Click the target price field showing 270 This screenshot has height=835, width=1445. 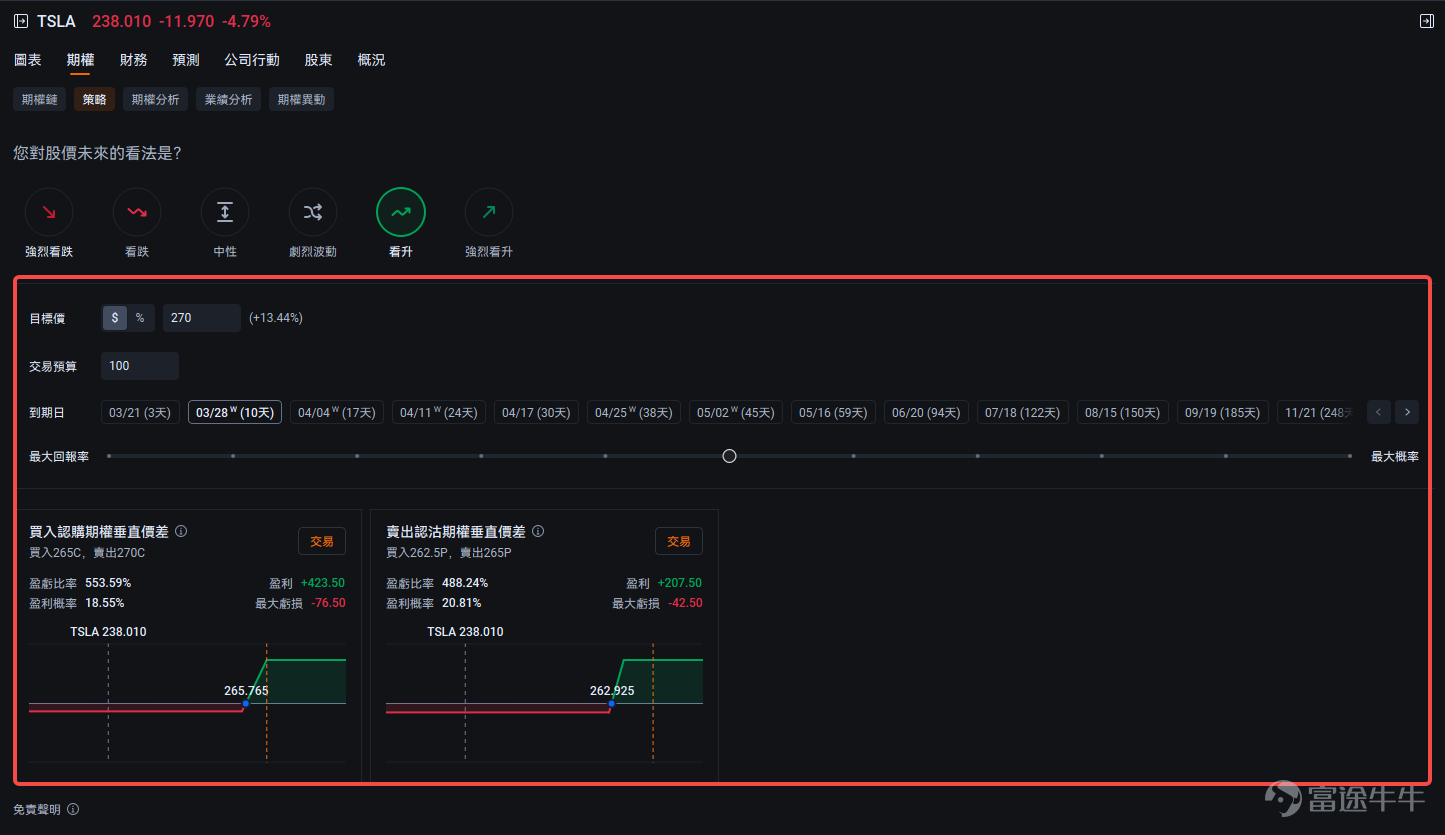pyautogui.click(x=202, y=318)
